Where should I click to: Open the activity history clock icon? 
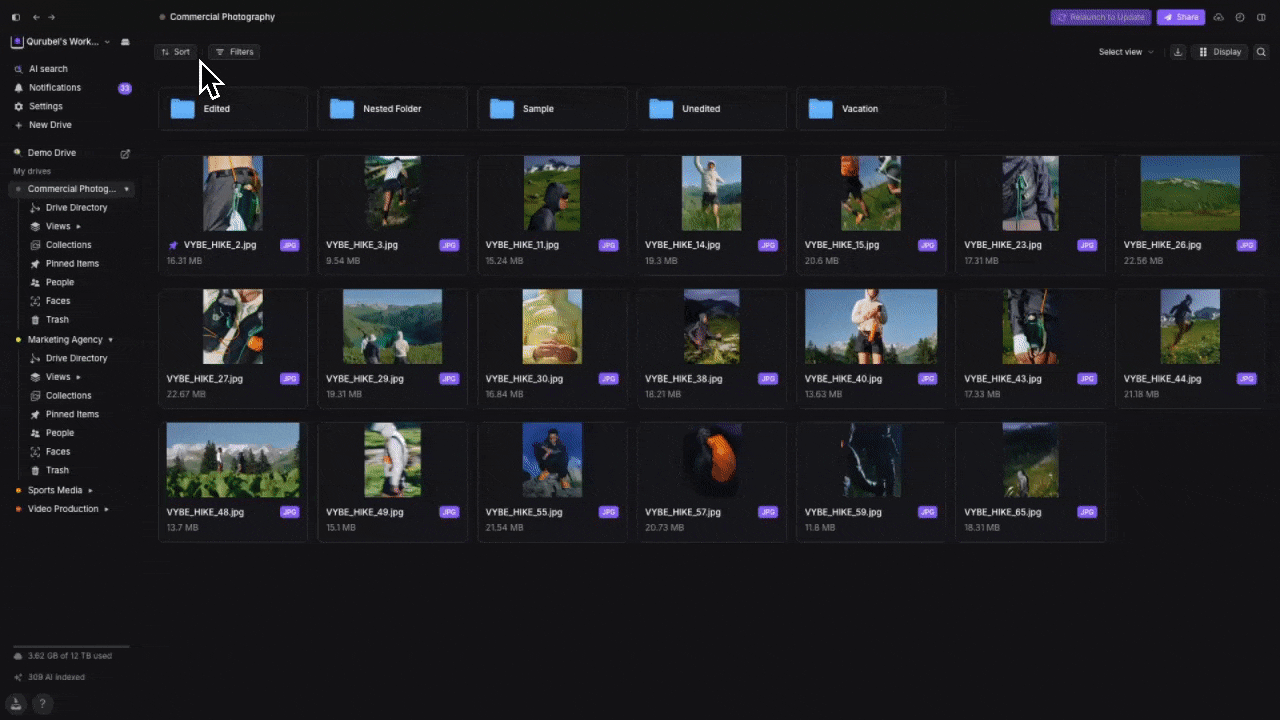[x=1240, y=17]
